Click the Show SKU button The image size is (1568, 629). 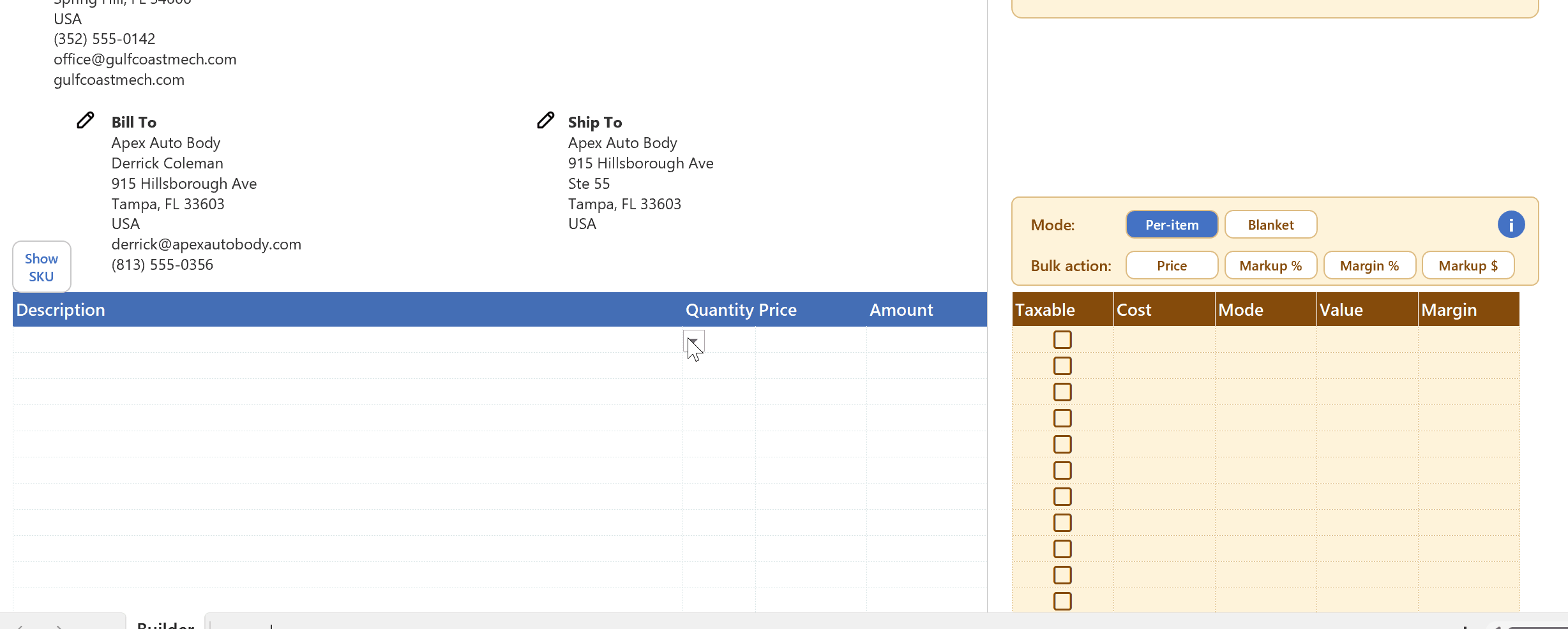click(41, 267)
